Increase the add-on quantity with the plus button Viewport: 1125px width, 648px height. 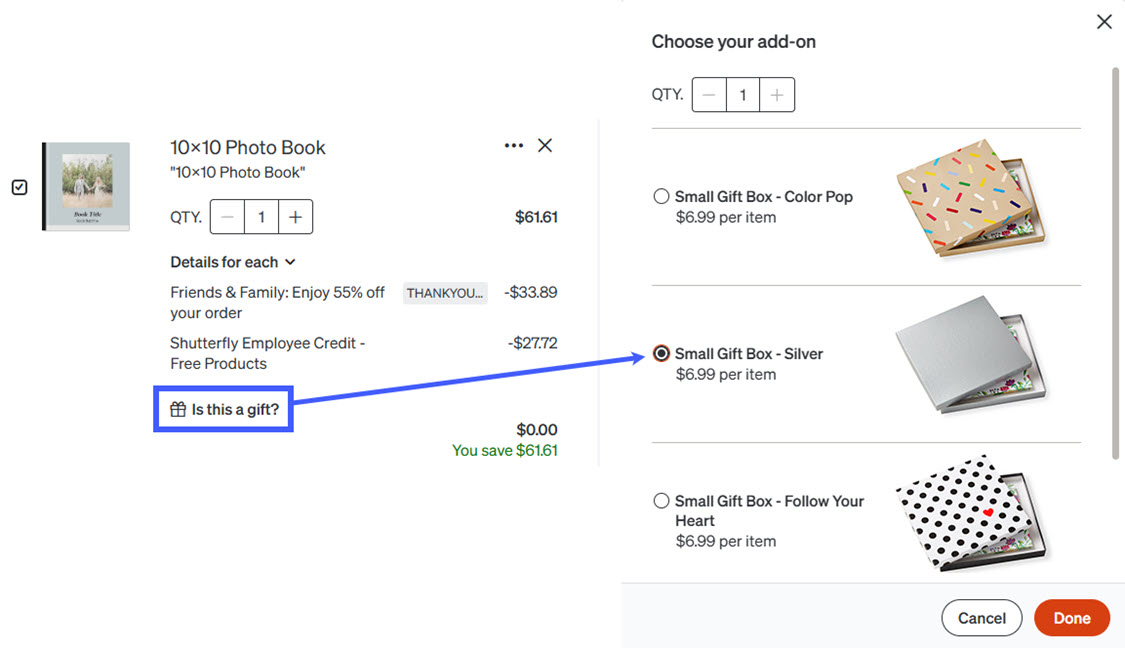pos(777,95)
